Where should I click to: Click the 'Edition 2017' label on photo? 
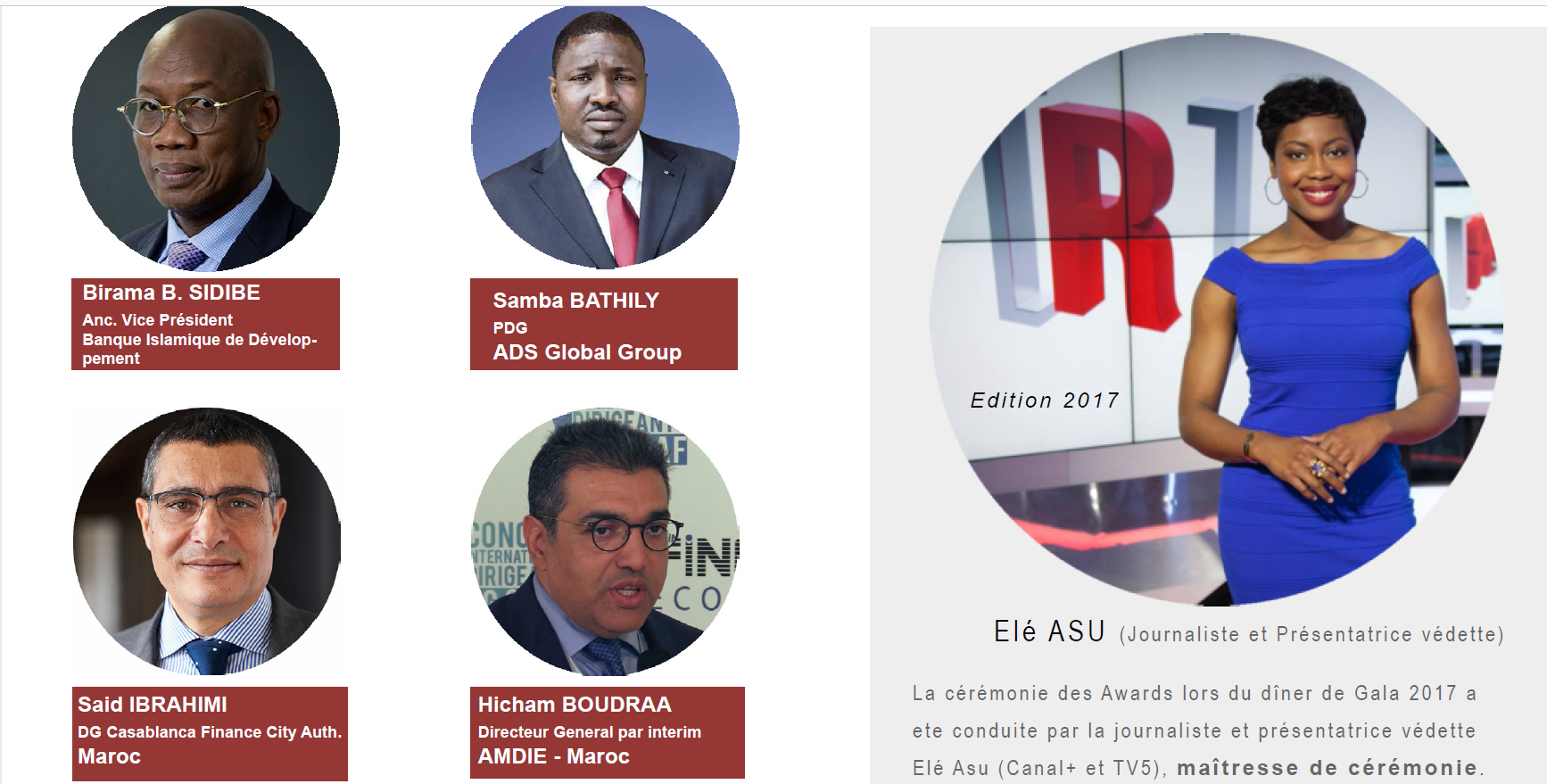[1045, 400]
